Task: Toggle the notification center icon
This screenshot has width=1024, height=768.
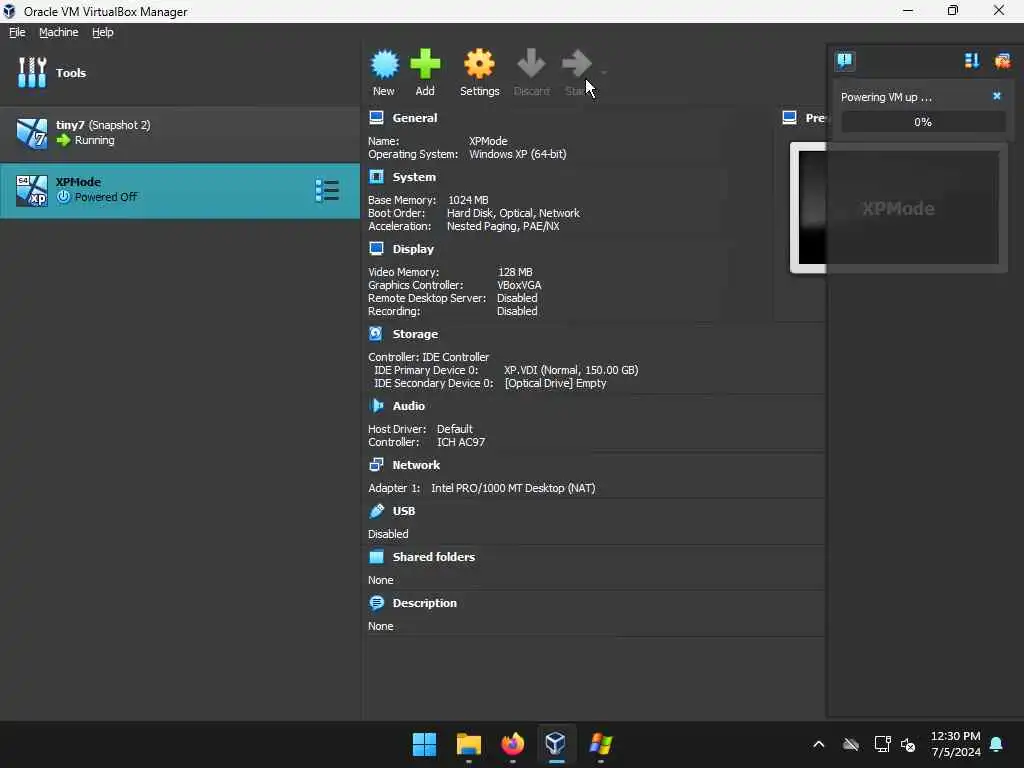Action: (x=844, y=61)
